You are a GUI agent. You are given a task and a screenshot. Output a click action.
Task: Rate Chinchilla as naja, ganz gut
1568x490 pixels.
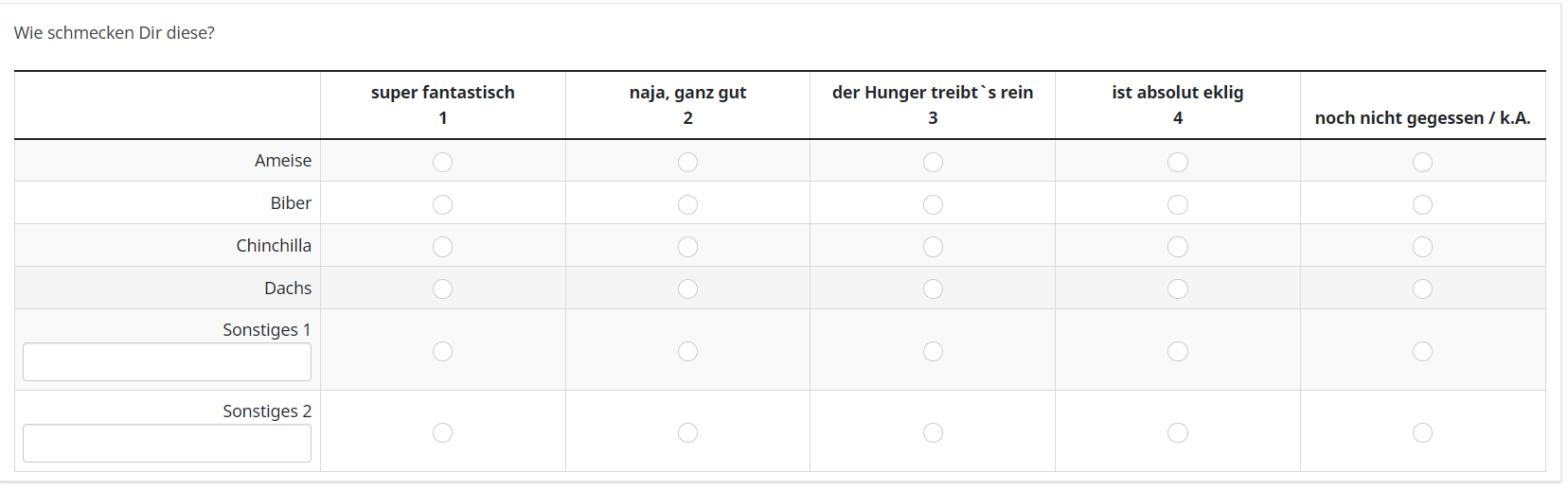point(687,247)
